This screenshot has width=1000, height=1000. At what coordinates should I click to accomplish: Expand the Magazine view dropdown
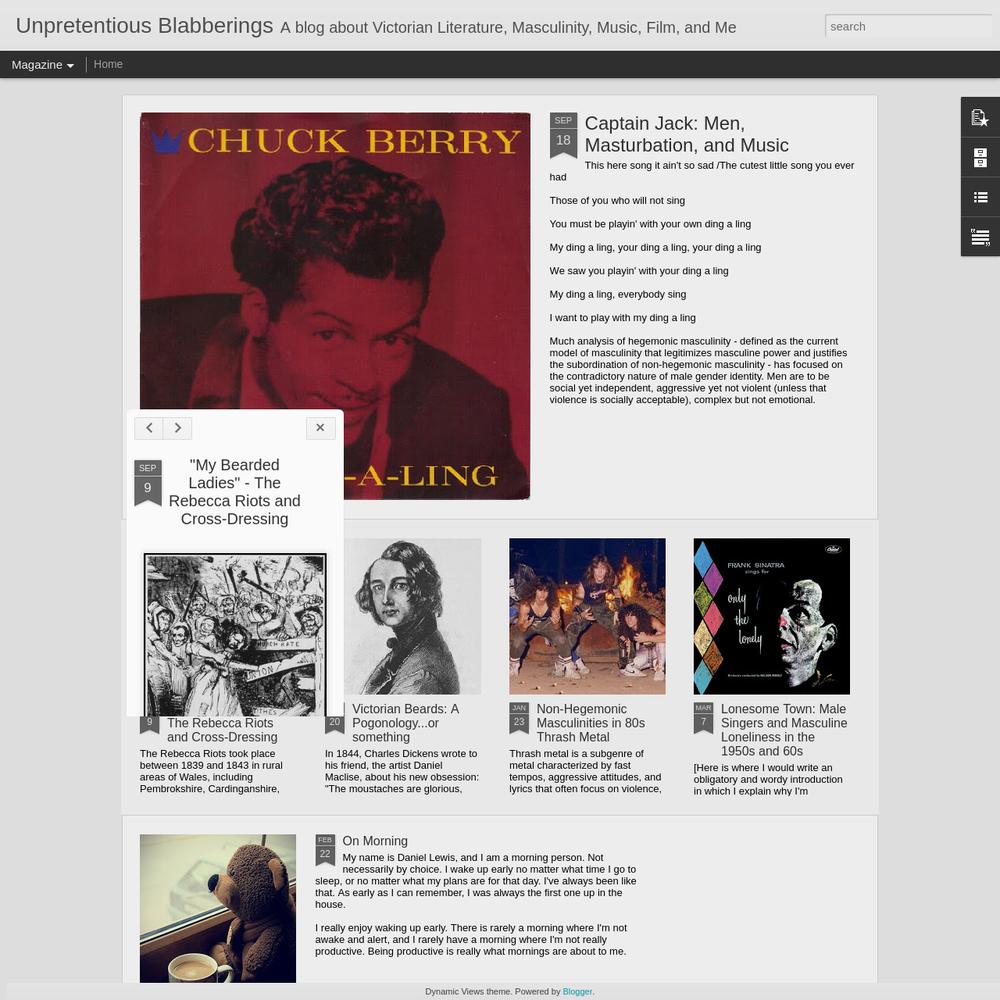tap(43, 65)
